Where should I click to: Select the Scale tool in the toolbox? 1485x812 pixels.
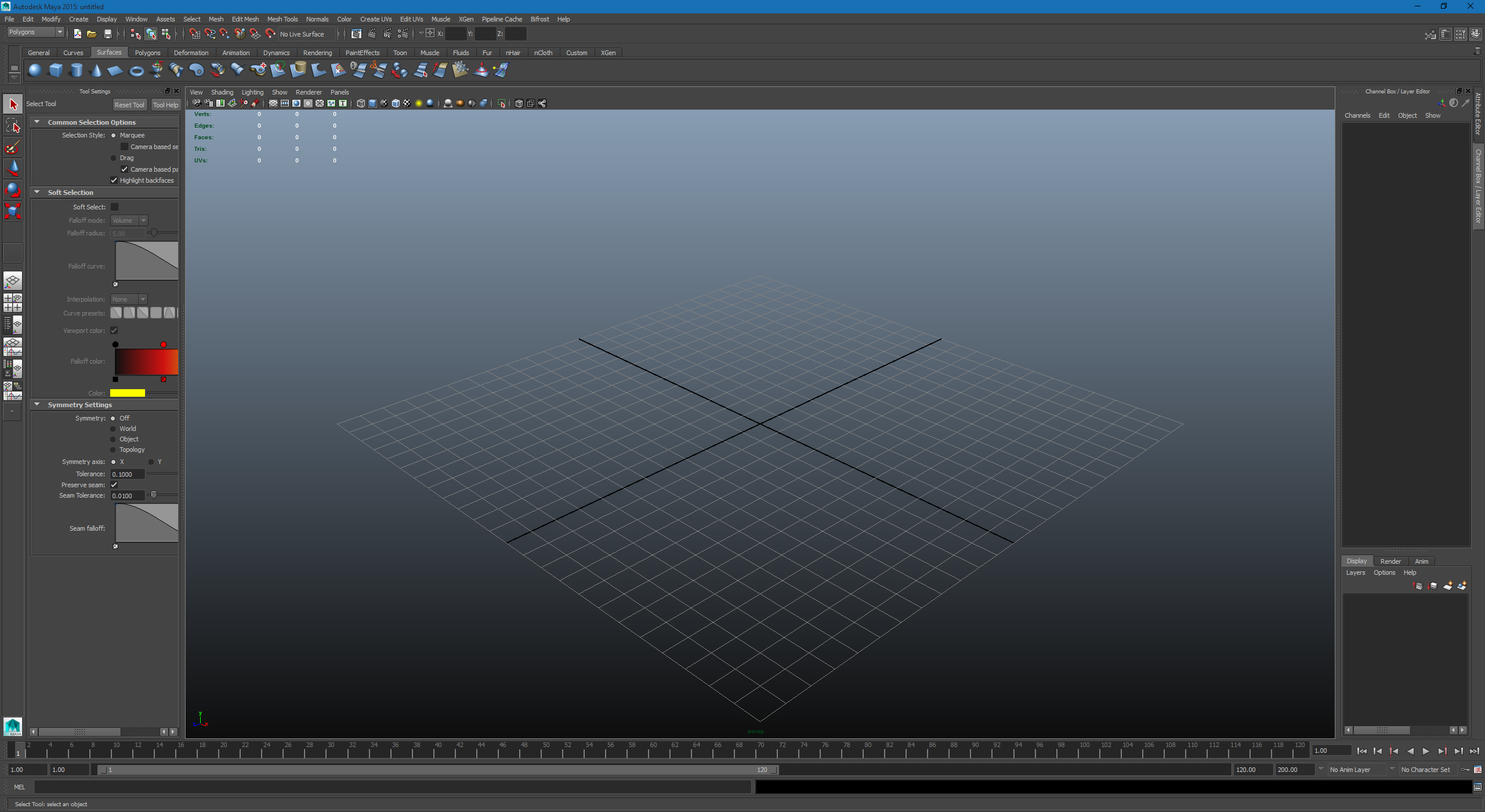tap(13, 211)
